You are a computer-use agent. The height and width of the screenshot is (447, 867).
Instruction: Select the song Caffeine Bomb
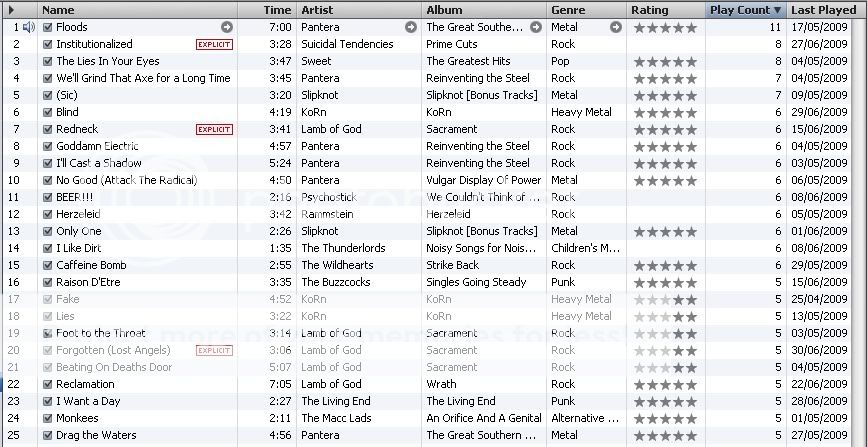pyautogui.click(x=91, y=266)
